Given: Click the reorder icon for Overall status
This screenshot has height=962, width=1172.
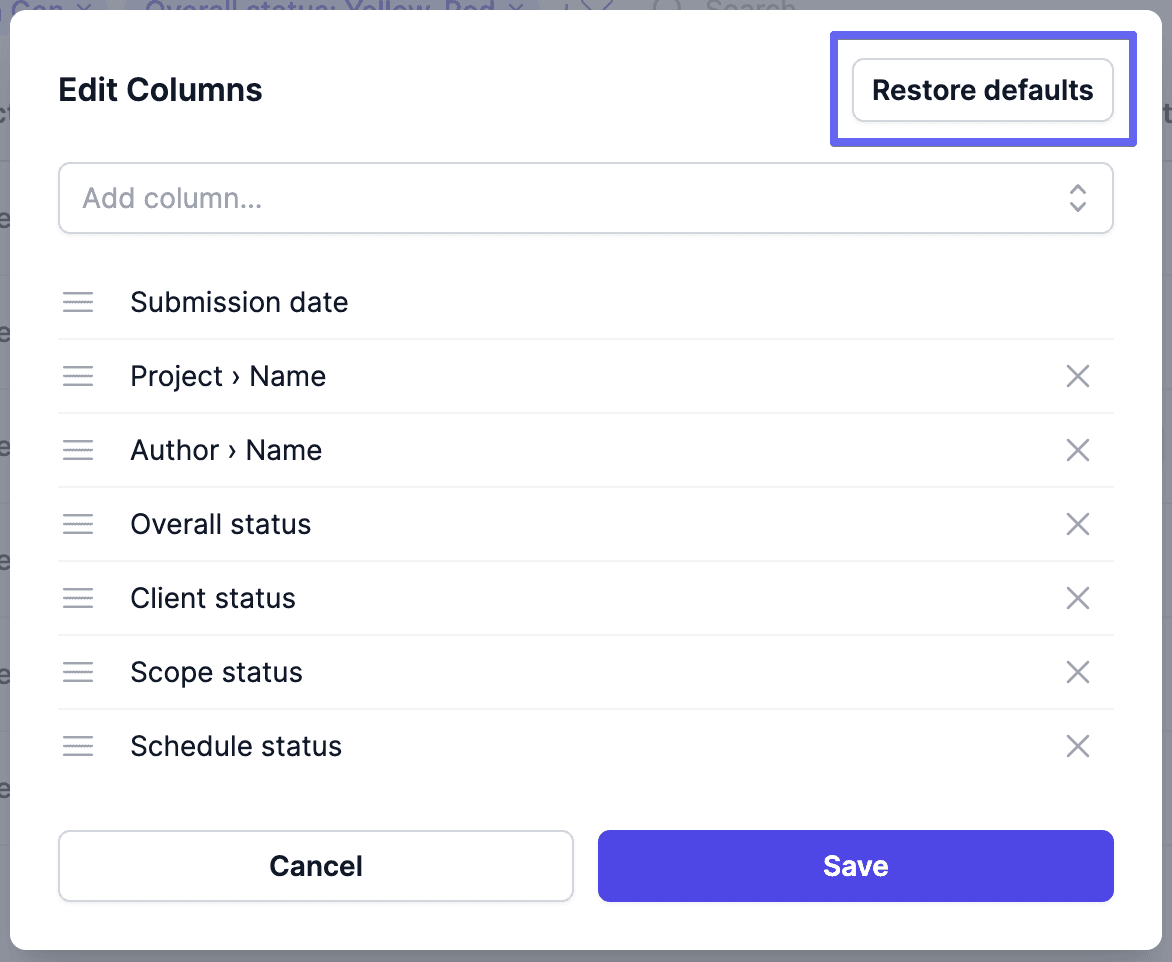Looking at the screenshot, I should tap(78, 524).
